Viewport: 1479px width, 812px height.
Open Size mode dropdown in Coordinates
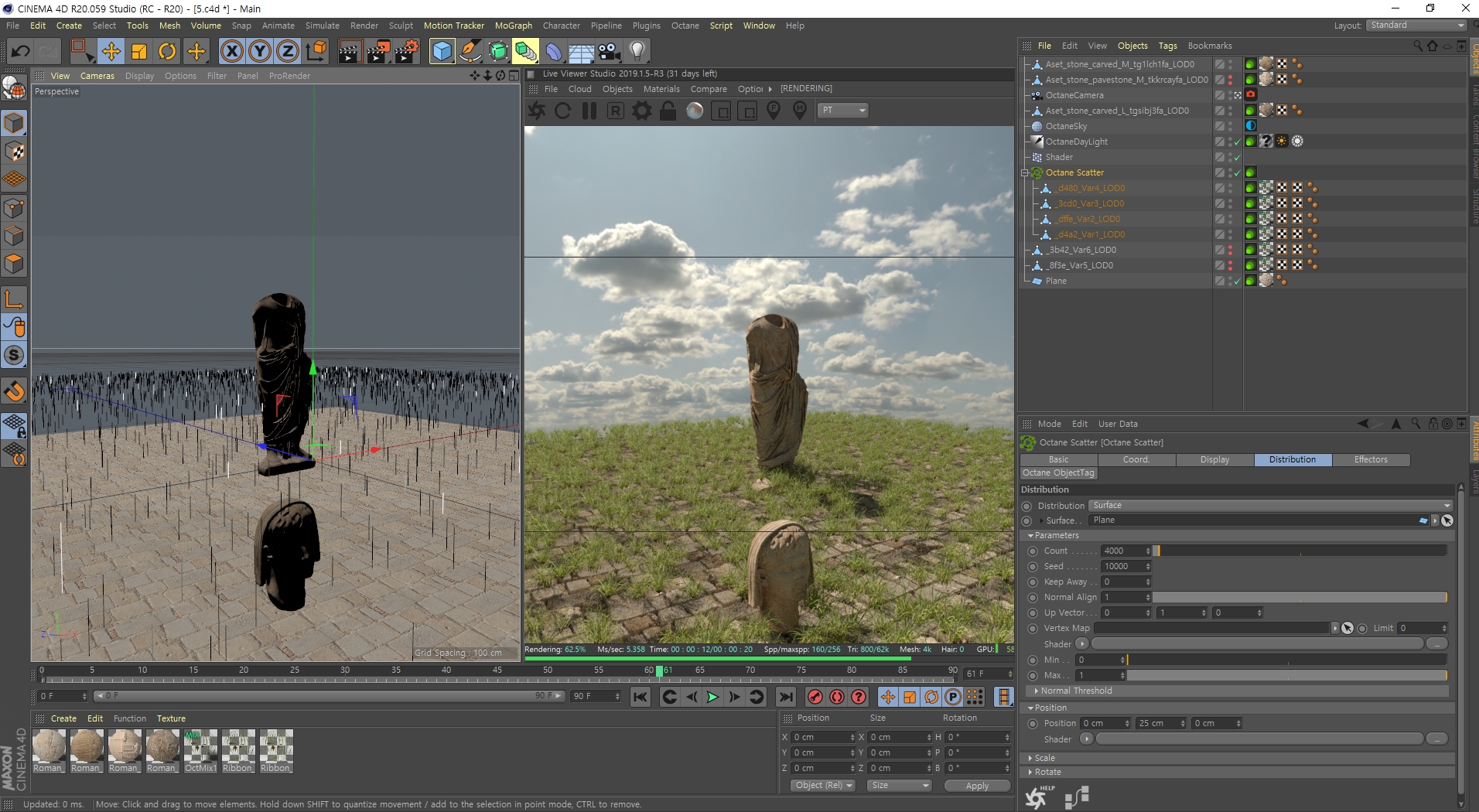[900, 785]
